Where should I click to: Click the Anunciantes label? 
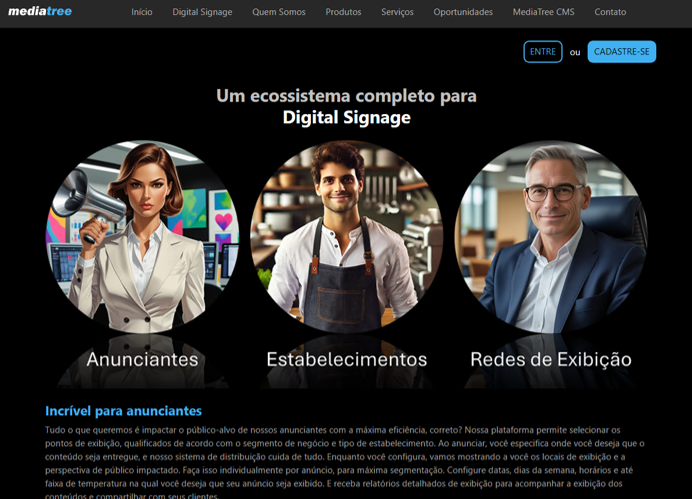point(143,359)
